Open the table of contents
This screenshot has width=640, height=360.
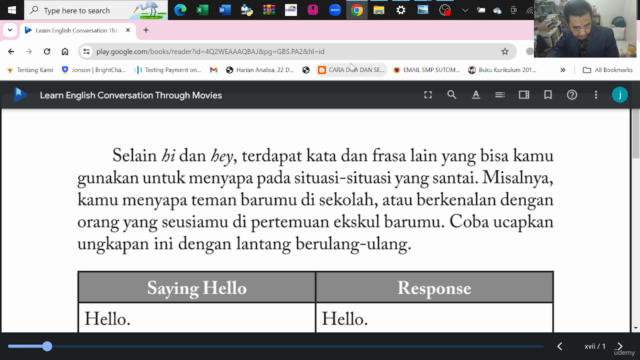pyautogui.click(x=500, y=95)
